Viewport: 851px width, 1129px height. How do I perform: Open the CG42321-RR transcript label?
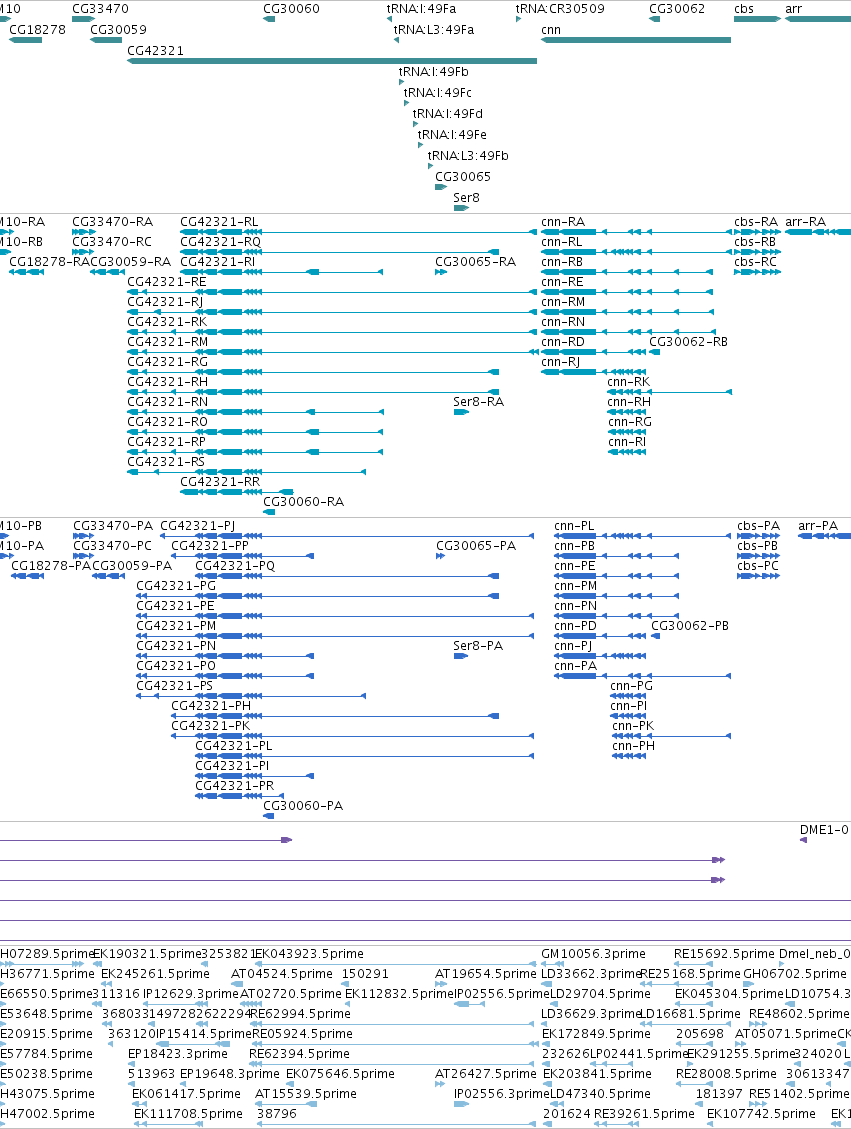[x=220, y=482]
